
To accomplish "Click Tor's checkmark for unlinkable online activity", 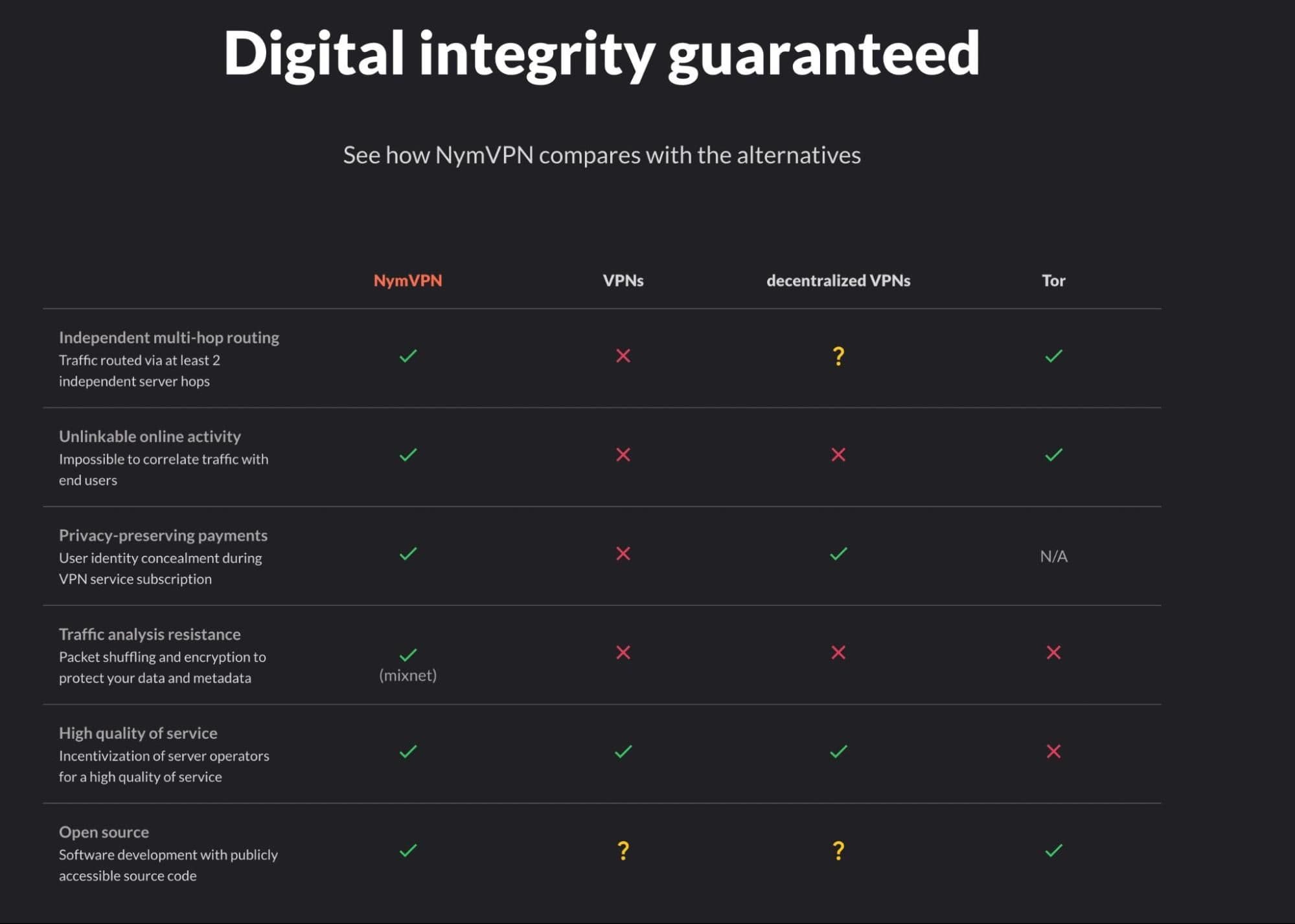I will point(1053,455).
